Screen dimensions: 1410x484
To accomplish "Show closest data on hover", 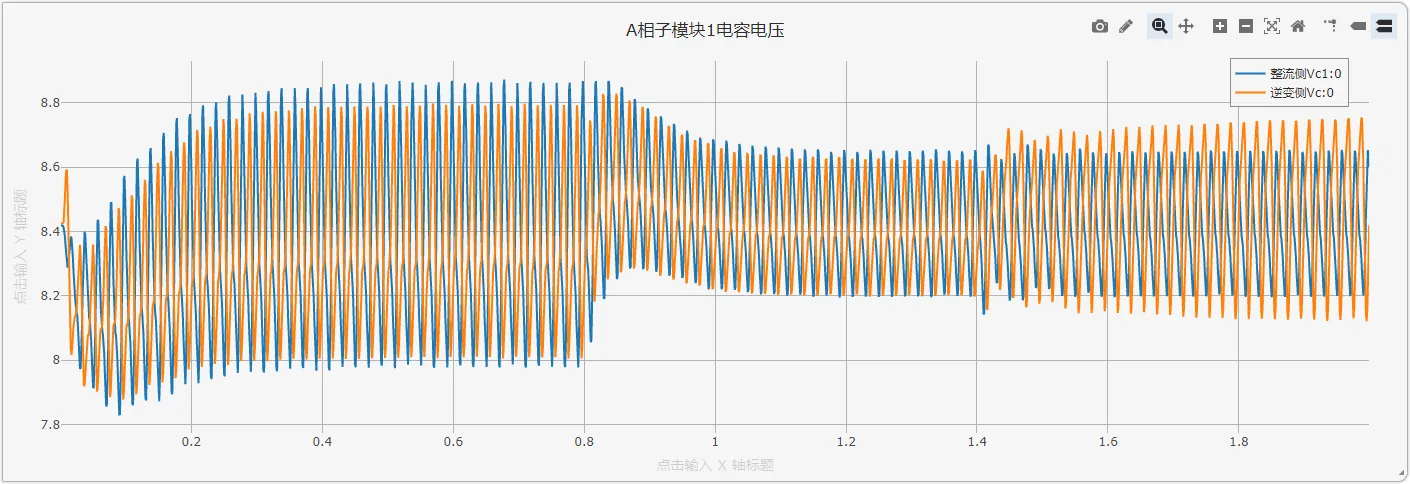I will 1358,27.
